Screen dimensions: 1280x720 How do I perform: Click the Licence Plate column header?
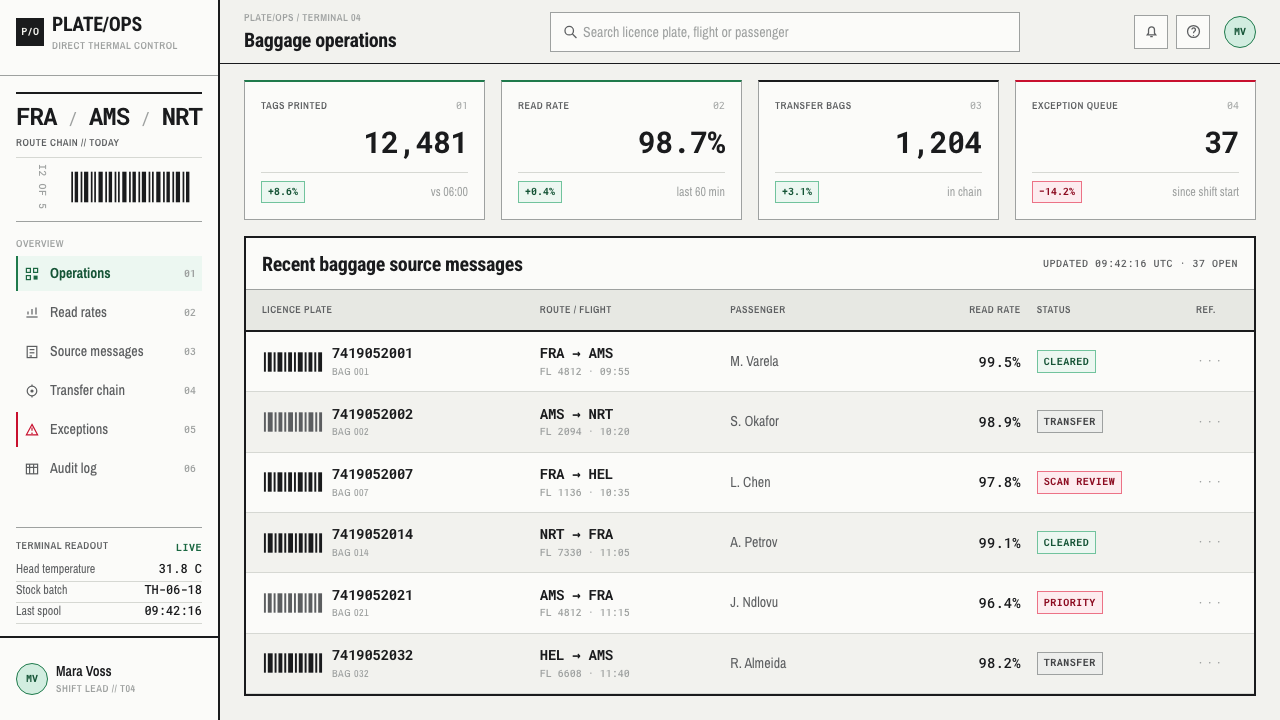pos(297,310)
